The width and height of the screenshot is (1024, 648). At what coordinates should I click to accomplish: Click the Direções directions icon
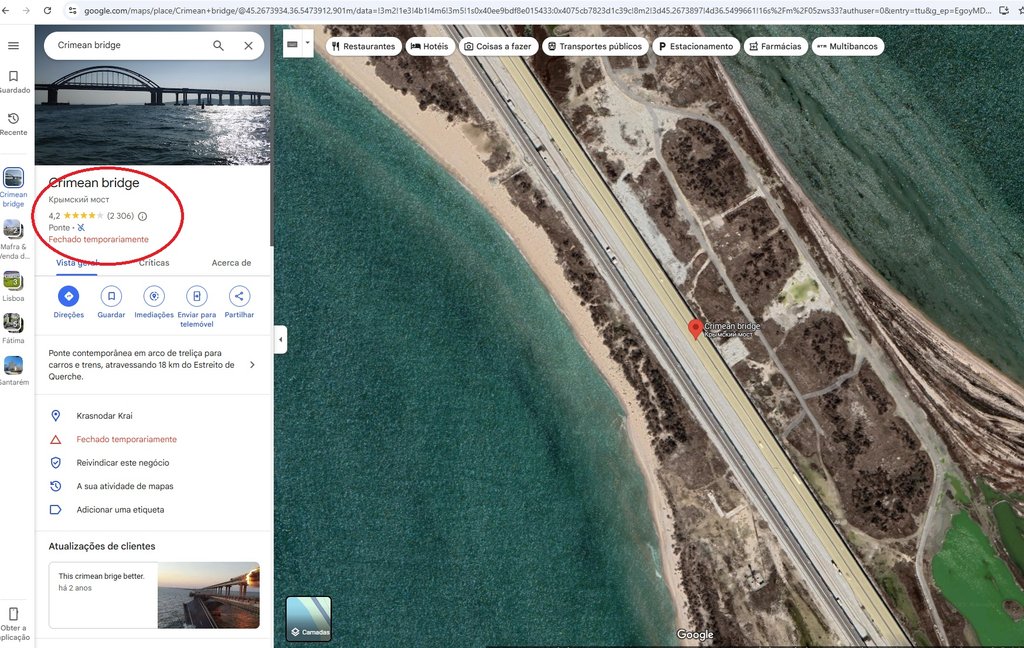69,297
